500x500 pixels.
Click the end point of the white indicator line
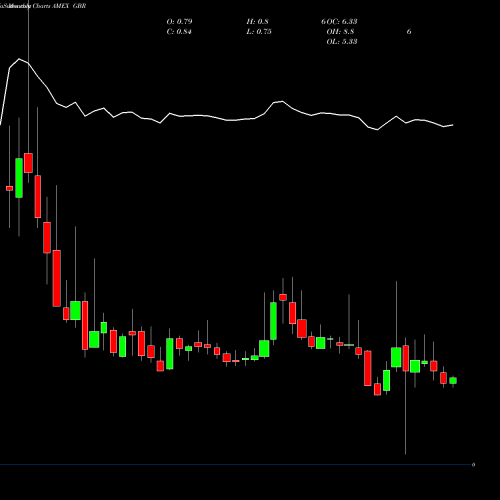(x=453, y=125)
